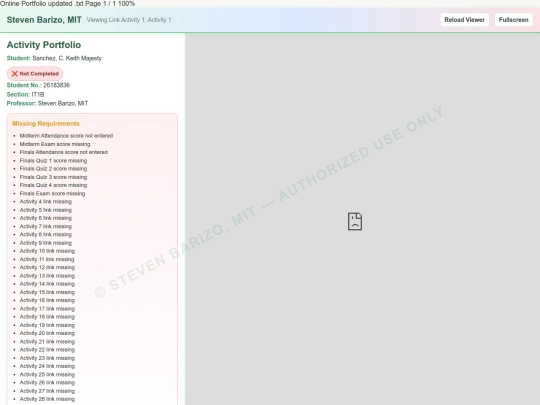This screenshot has width=540, height=405.
Task: Select 'Finals Quiz 2 score missing'
Action: coord(53,169)
